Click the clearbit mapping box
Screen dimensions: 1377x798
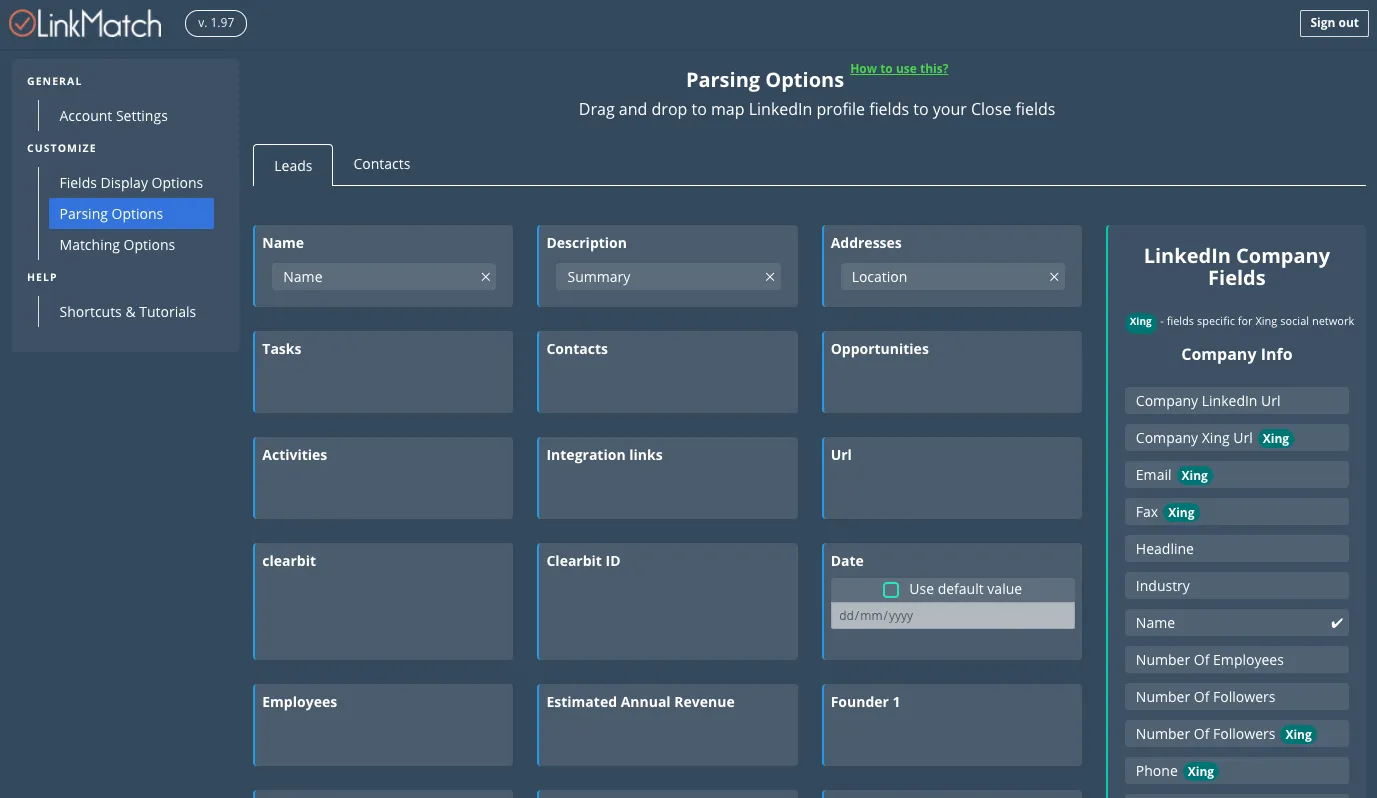pyautogui.click(x=383, y=601)
